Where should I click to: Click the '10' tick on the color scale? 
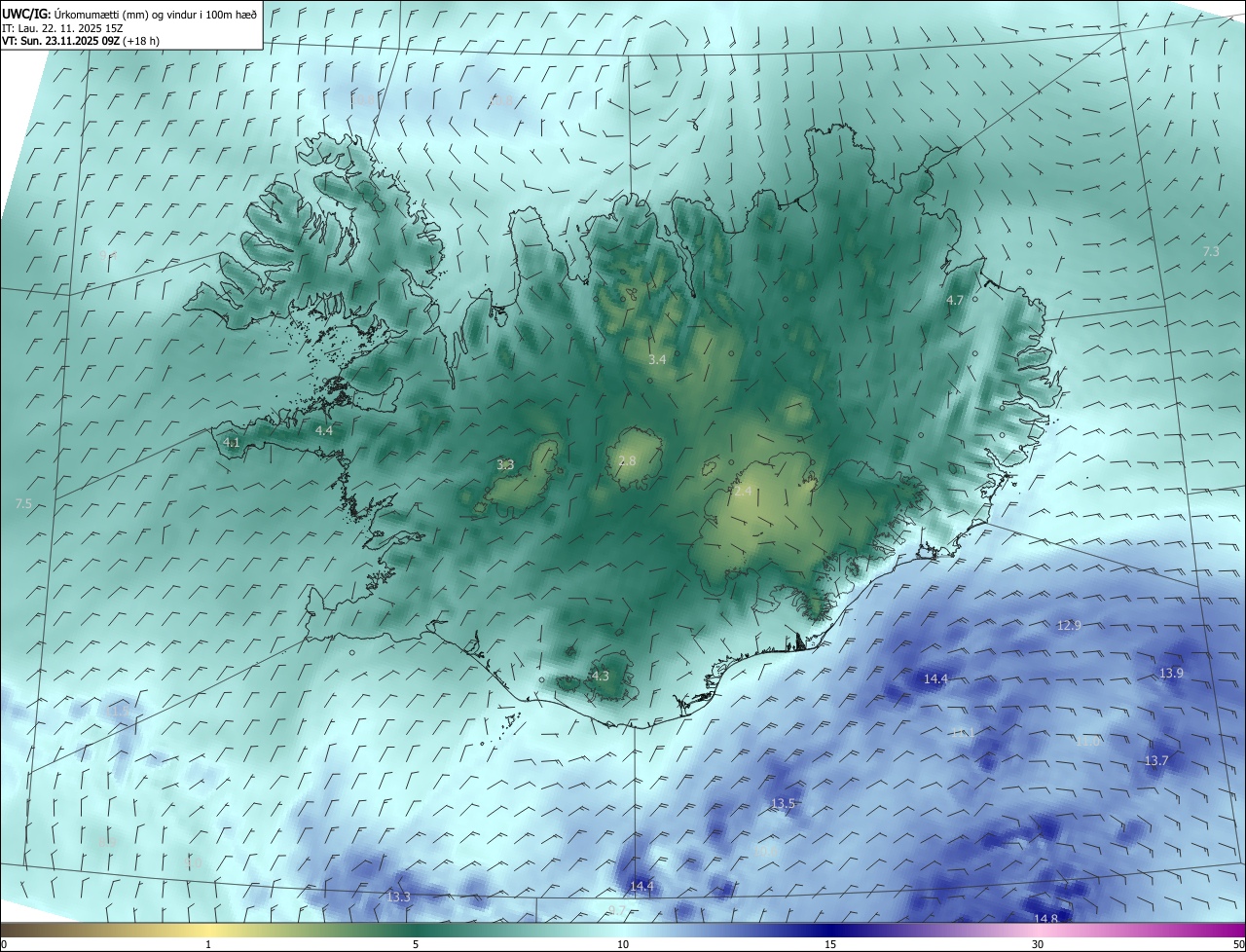click(x=623, y=944)
